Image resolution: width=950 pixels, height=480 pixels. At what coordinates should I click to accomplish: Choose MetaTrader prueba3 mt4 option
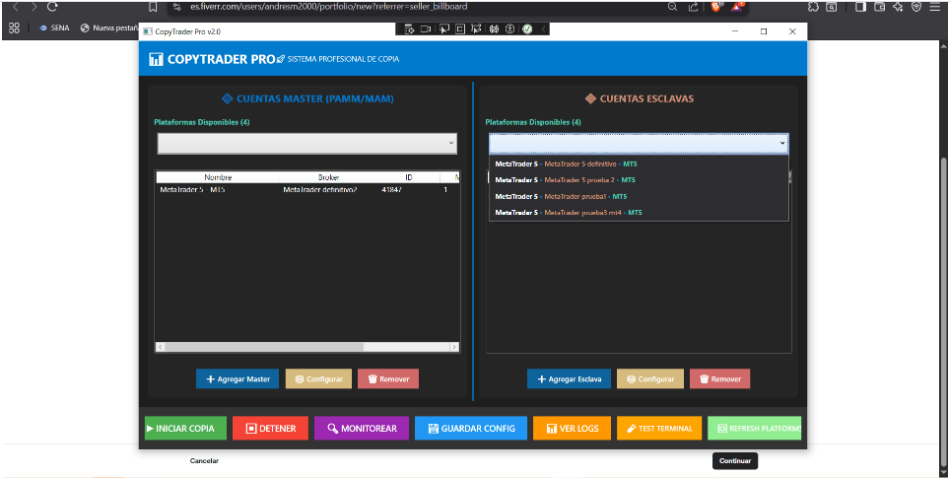click(x=639, y=213)
